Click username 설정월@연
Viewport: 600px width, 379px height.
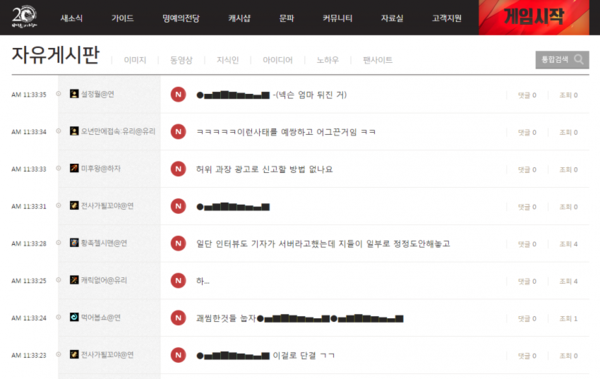[98, 94]
